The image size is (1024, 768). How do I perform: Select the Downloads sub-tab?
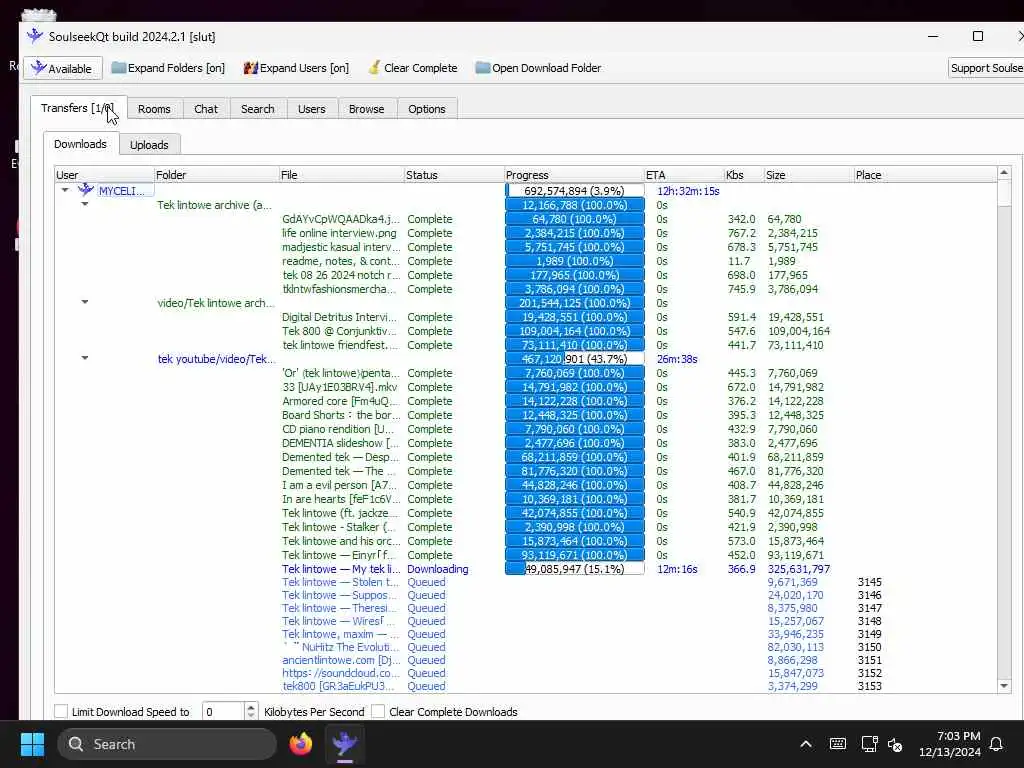coord(80,144)
